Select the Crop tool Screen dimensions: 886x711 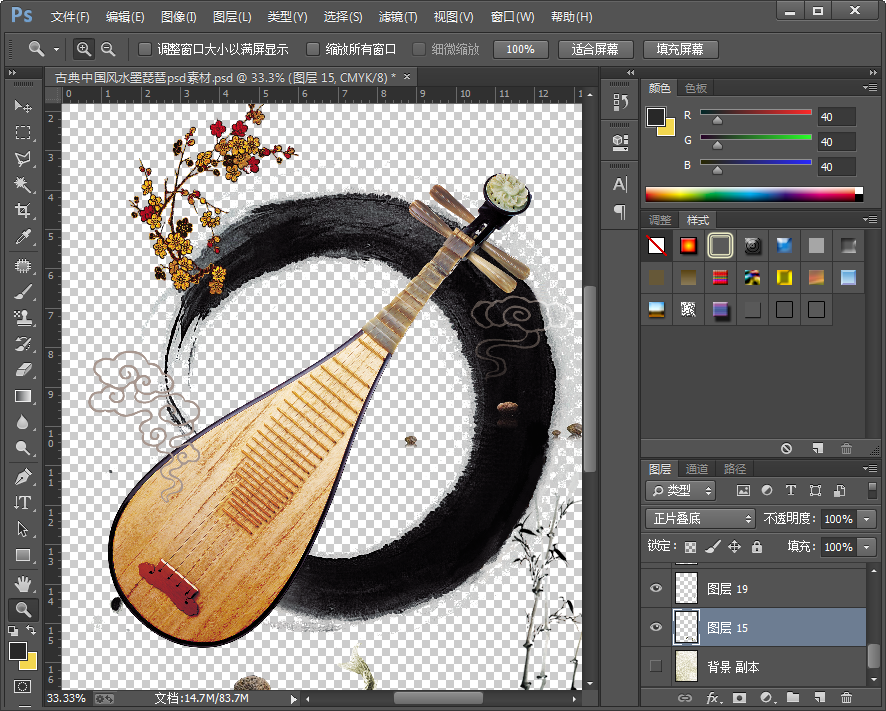[22, 211]
